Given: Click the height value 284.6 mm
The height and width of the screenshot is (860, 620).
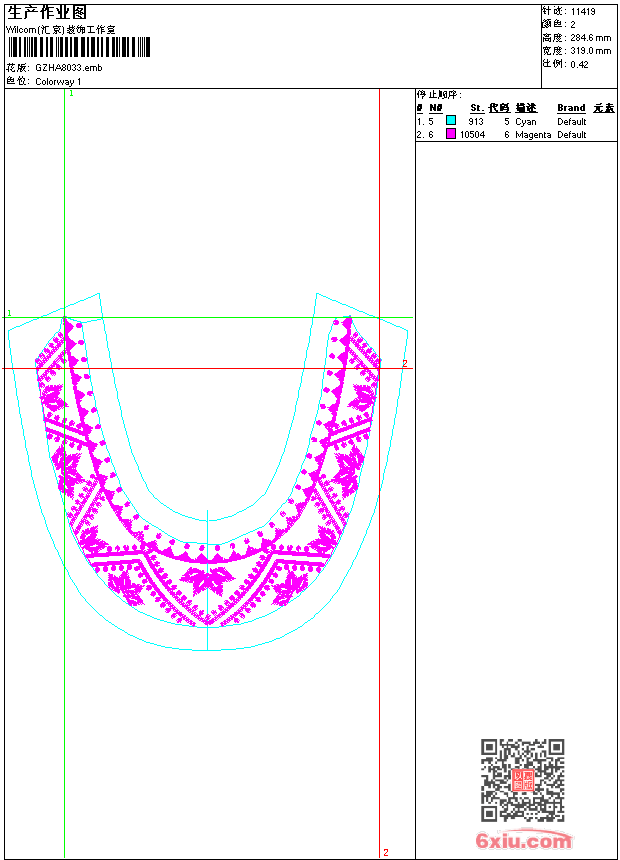Looking at the screenshot, I should (590, 38).
